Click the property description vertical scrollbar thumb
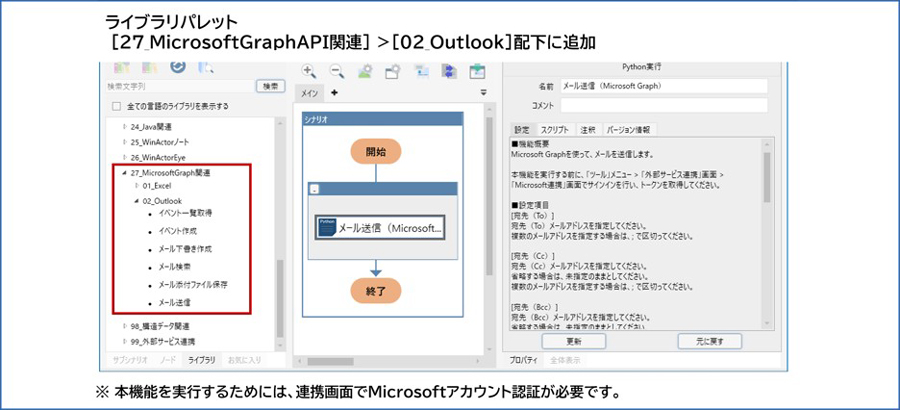The height and width of the screenshot is (410, 900). click(x=766, y=177)
